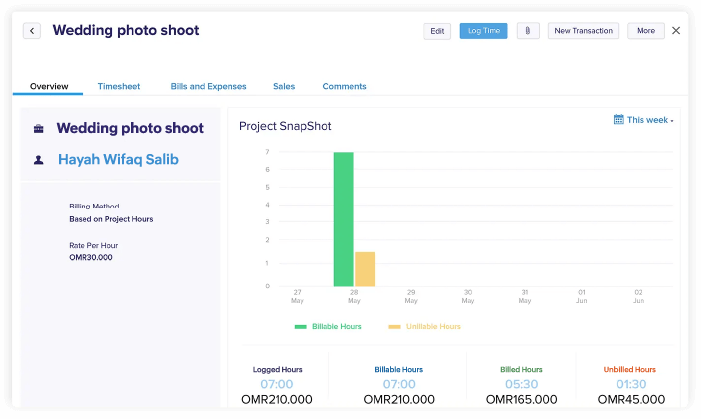Click the Rate Per Hour OMR30.000 value
The height and width of the screenshot is (419, 701).
point(91,257)
